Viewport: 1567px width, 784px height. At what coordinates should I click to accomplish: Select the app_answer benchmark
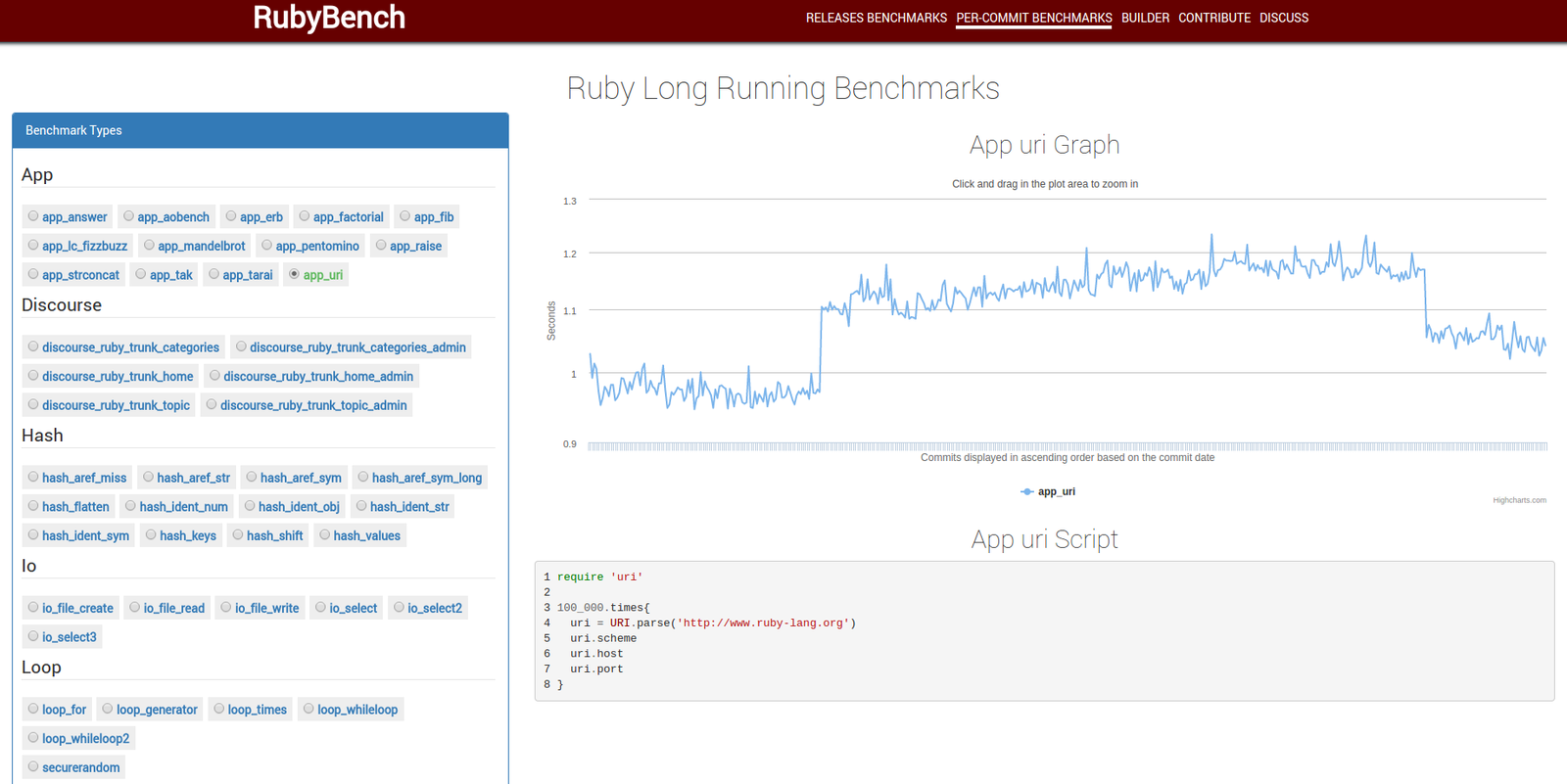coord(68,217)
